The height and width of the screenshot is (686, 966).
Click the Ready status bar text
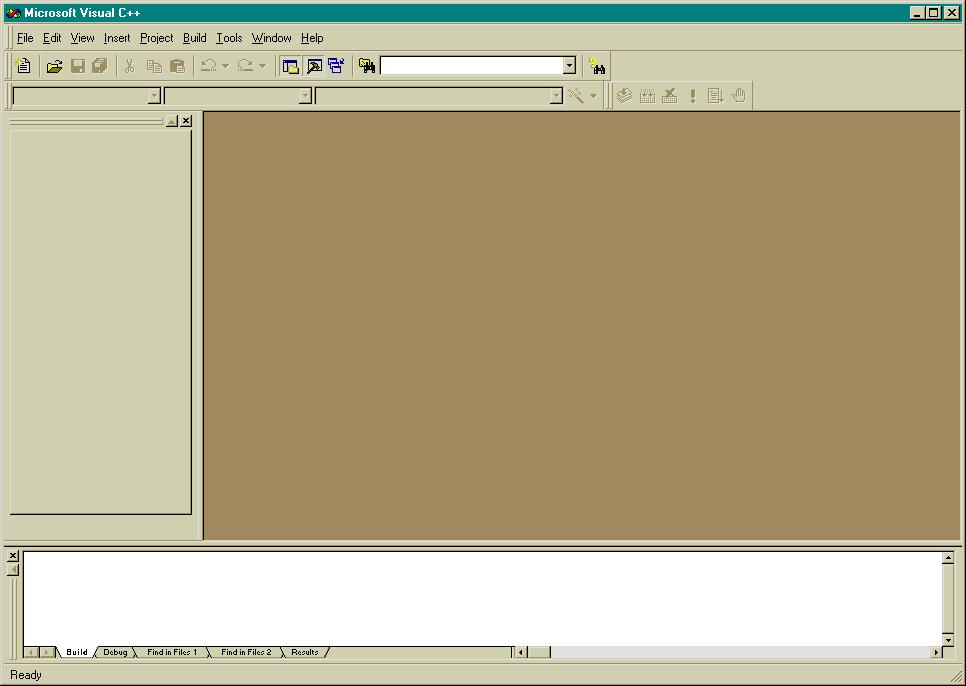click(x=26, y=675)
